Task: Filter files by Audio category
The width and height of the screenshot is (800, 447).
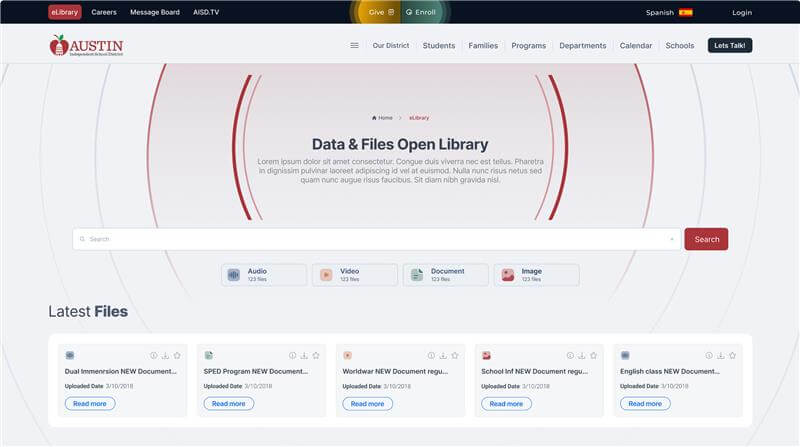Action: pos(264,275)
